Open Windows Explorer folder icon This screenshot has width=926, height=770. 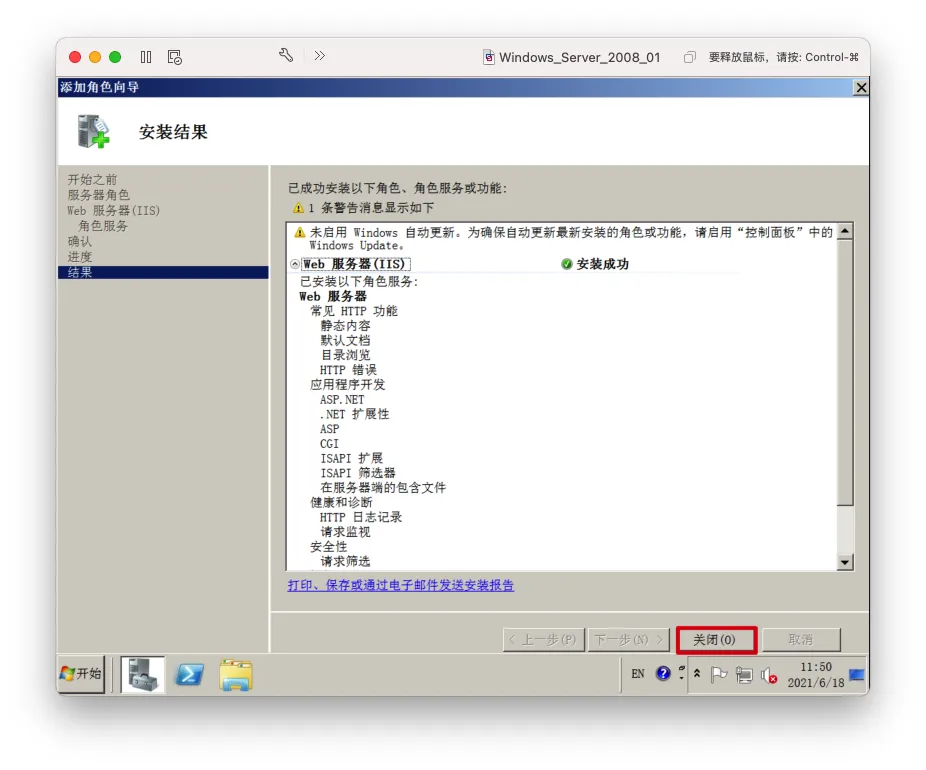point(236,675)
